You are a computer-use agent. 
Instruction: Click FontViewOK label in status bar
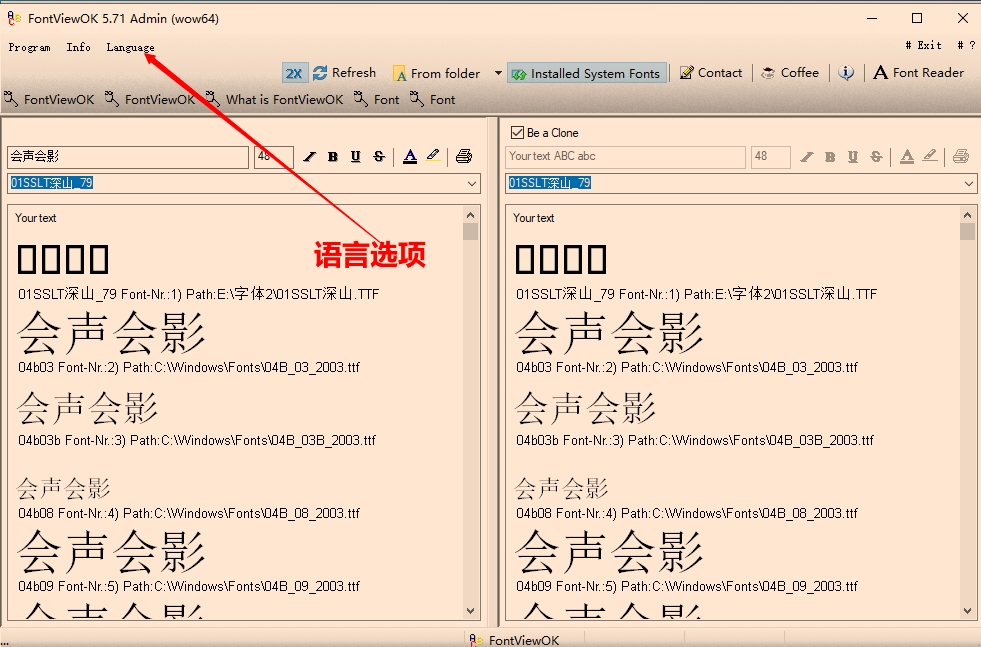pos(524,640)
